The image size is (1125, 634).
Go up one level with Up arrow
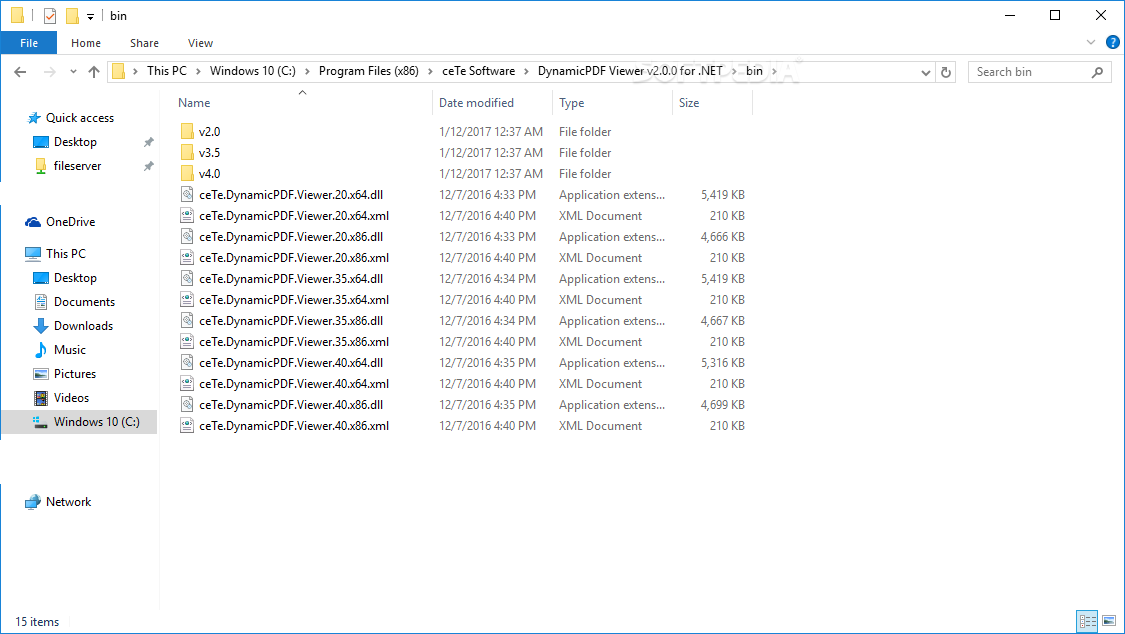(x=94, y=72)
